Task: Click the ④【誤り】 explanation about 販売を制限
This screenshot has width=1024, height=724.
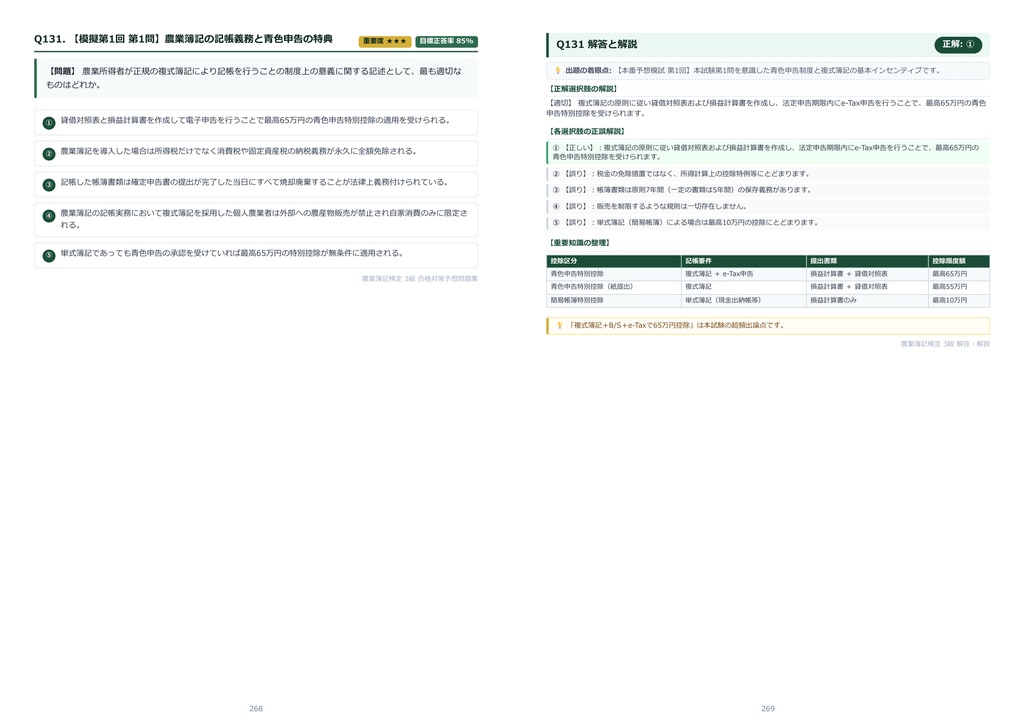Action: (768, 206)
